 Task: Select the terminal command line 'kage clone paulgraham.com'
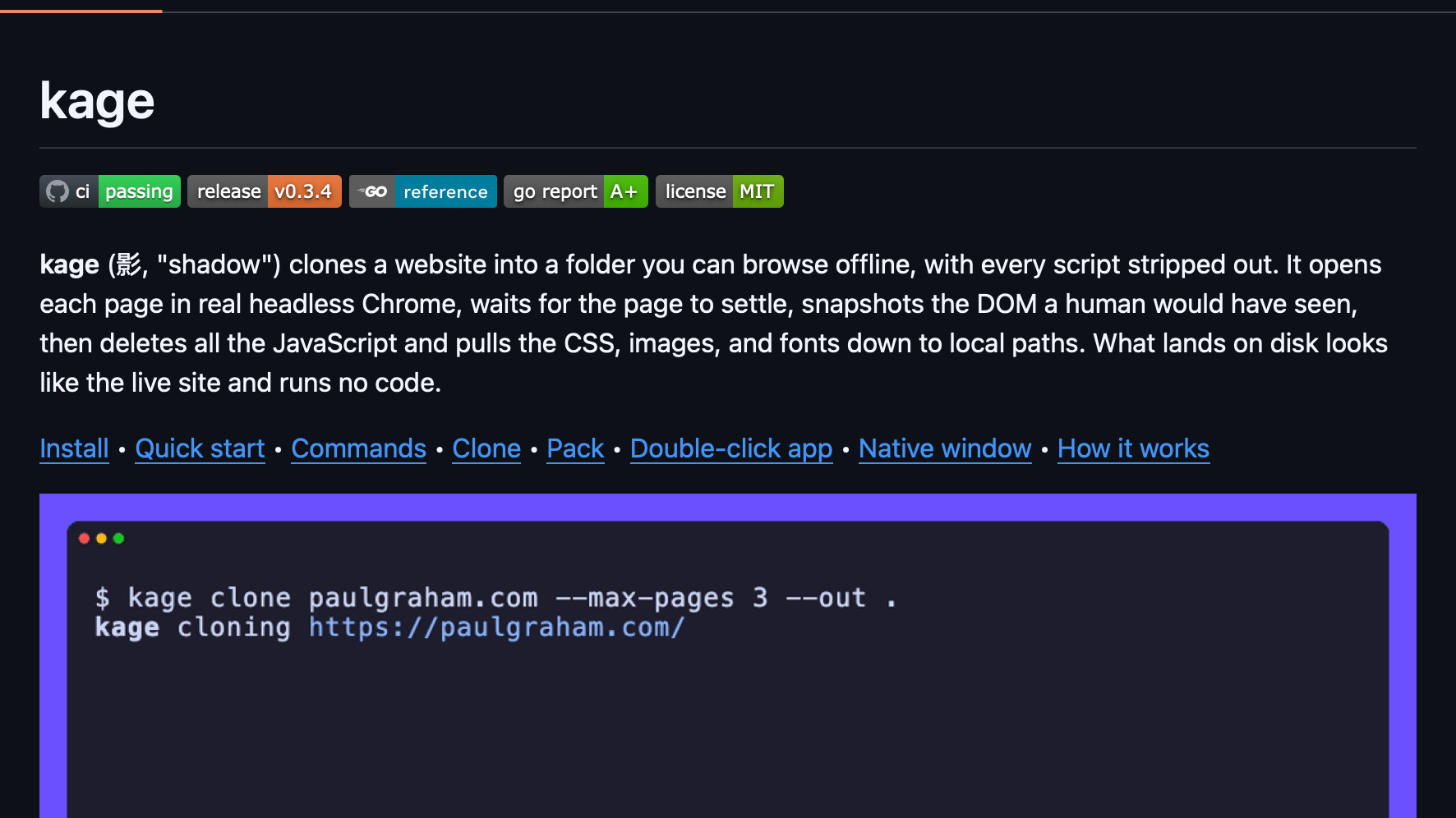tap(333, 598)
